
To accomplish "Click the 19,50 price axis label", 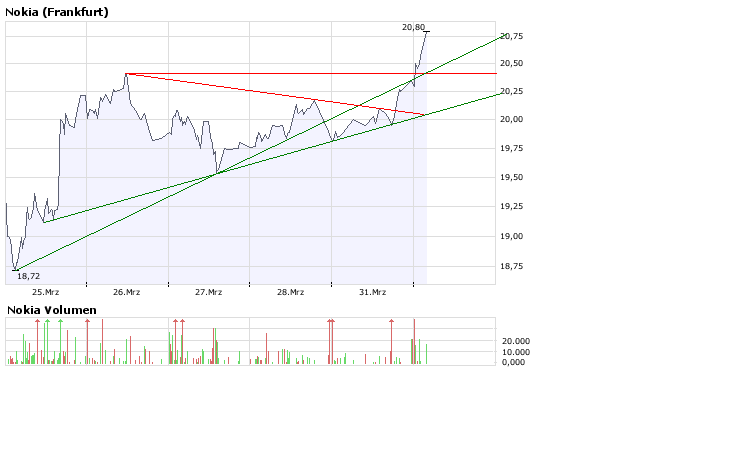I will point(512,177).
